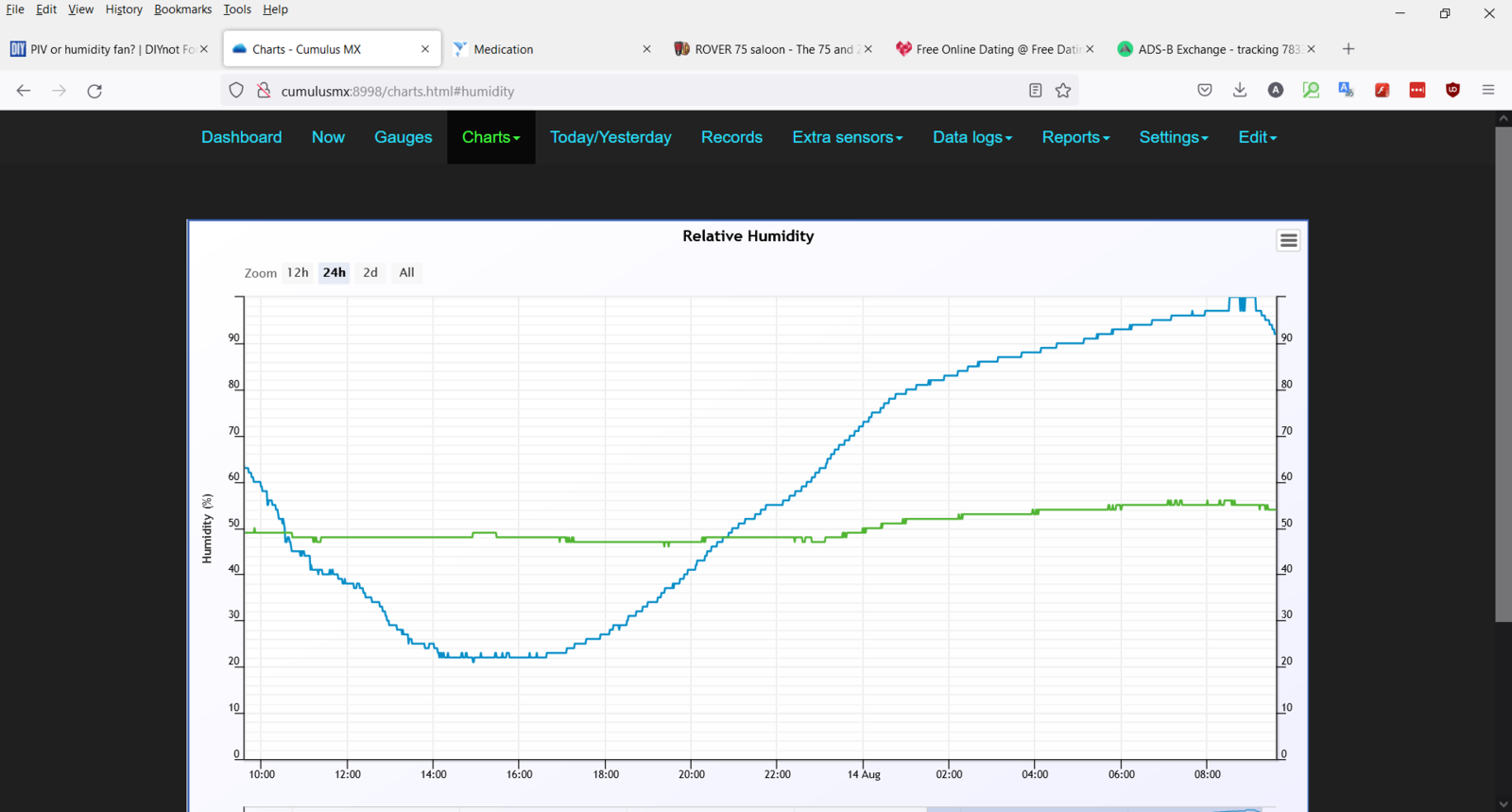Set chart zoom to 2d
Viewport: 1512px width, 812px height.
point(370,272)
